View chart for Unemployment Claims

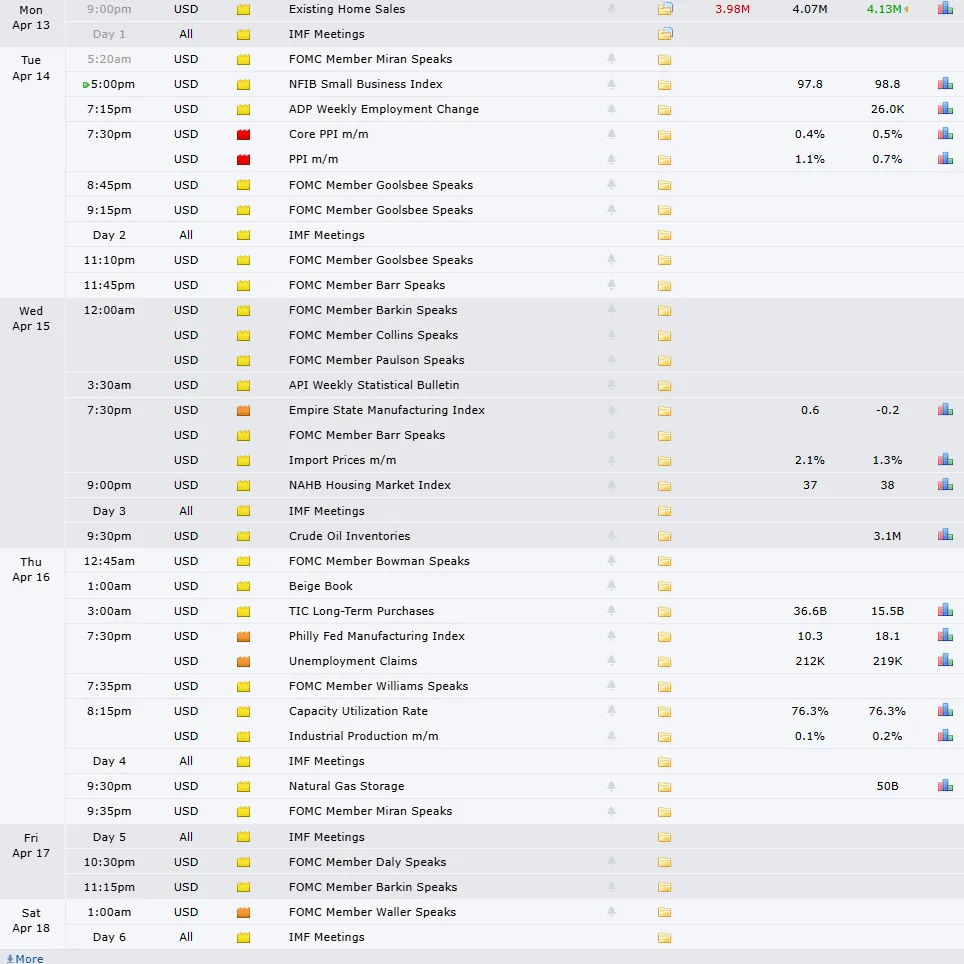click(x=945, y=661)
